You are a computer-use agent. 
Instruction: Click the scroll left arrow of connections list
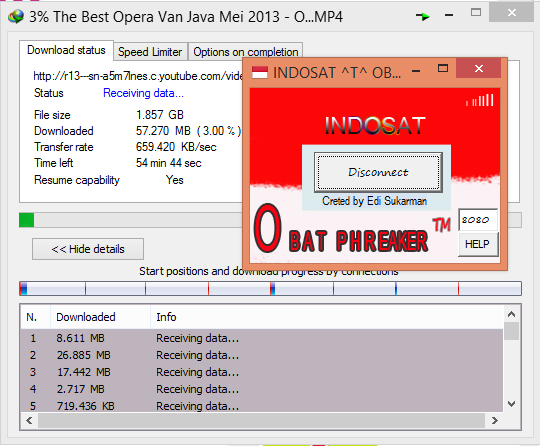coord(29,420)
